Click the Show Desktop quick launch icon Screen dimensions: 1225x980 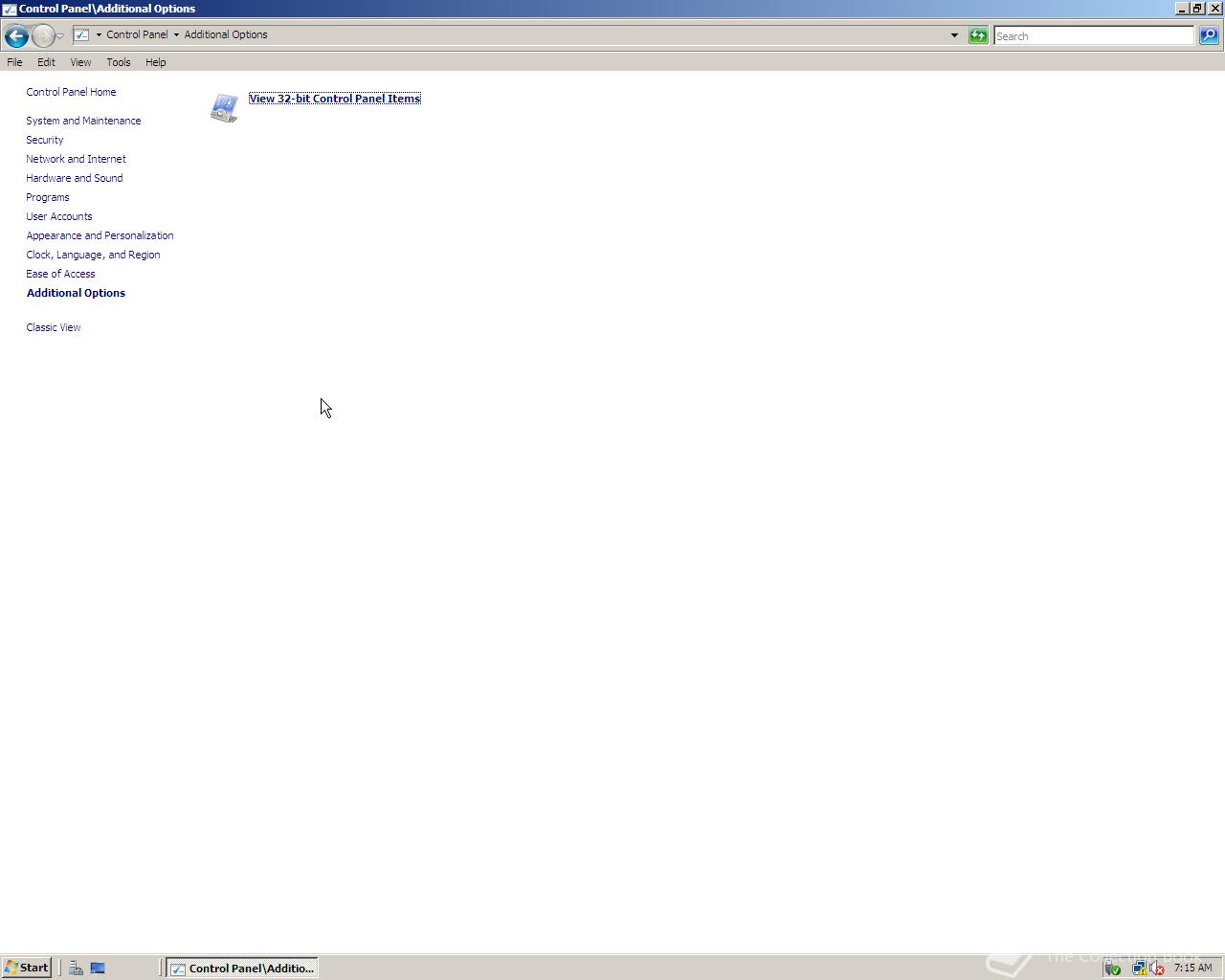(98, 968)
